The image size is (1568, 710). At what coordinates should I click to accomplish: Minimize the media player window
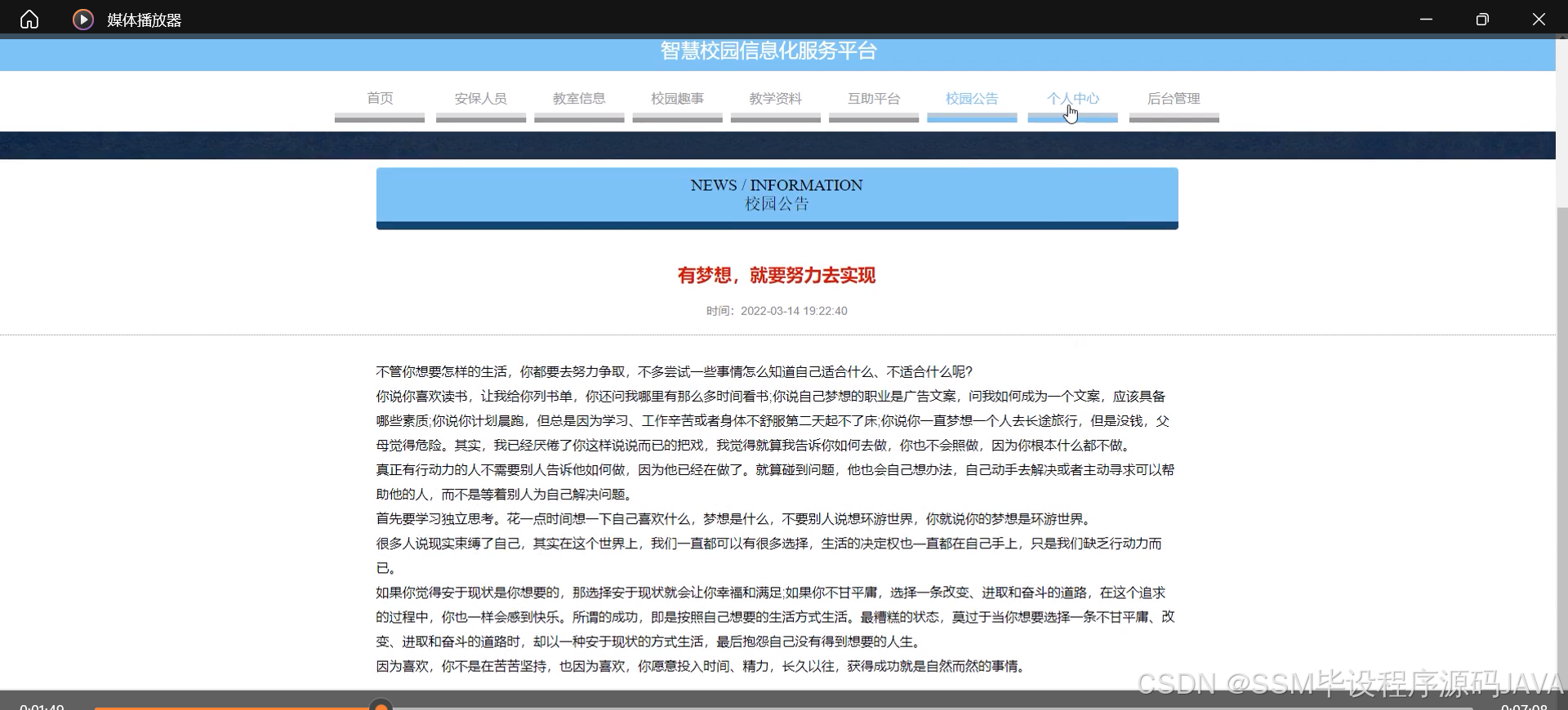pyautogui.click(x=1426, y=19)
